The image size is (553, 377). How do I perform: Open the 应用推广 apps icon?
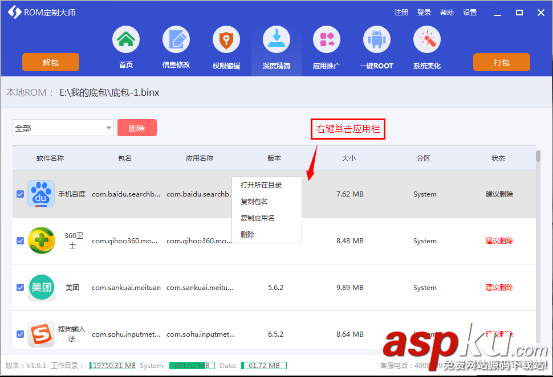pyautogui.click(x=327, y=39)
